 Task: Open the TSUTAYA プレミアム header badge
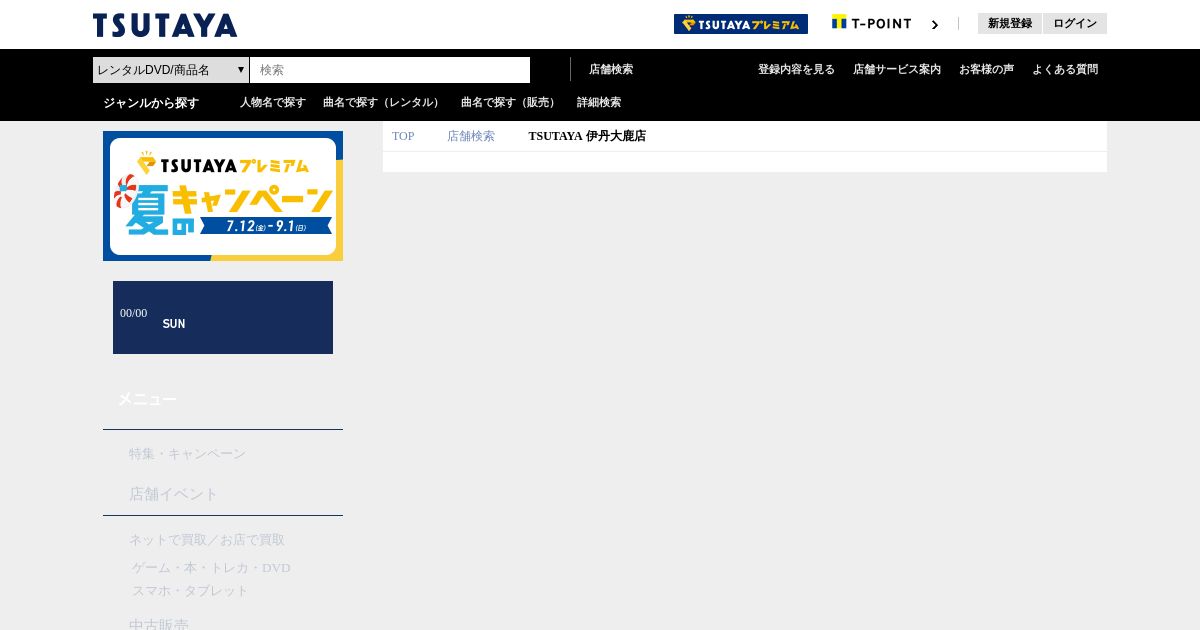tap(741, 24)
